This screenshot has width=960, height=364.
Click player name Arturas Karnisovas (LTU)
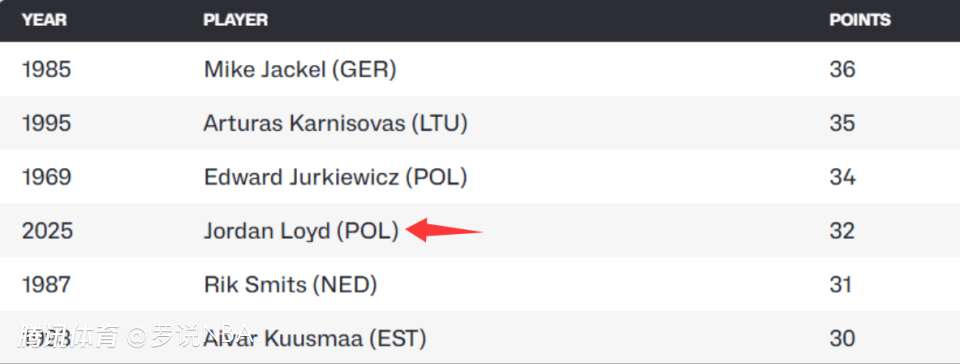pos(336,124)
